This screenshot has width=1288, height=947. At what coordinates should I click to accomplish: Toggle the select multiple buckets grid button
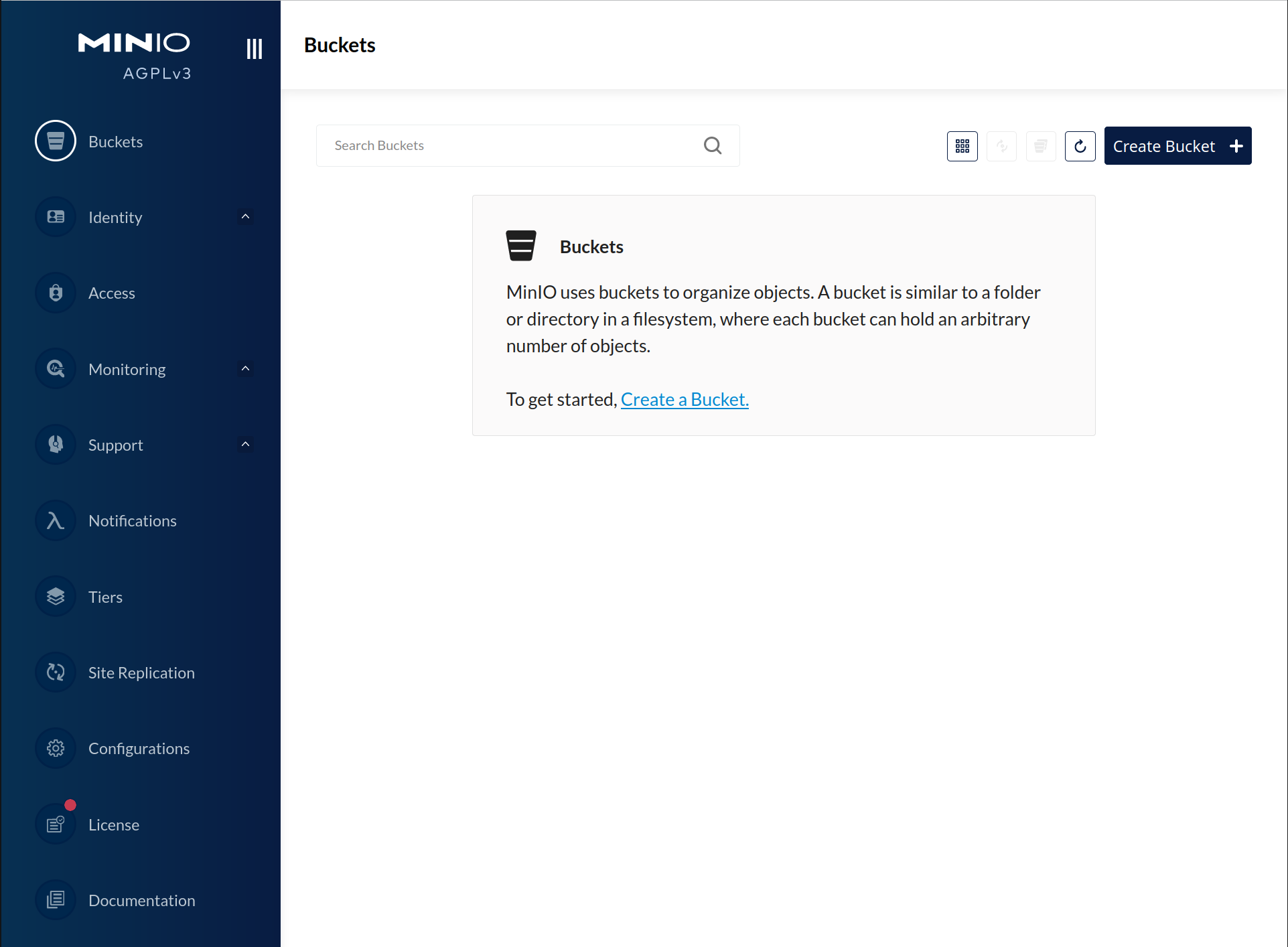click(962, 146)
